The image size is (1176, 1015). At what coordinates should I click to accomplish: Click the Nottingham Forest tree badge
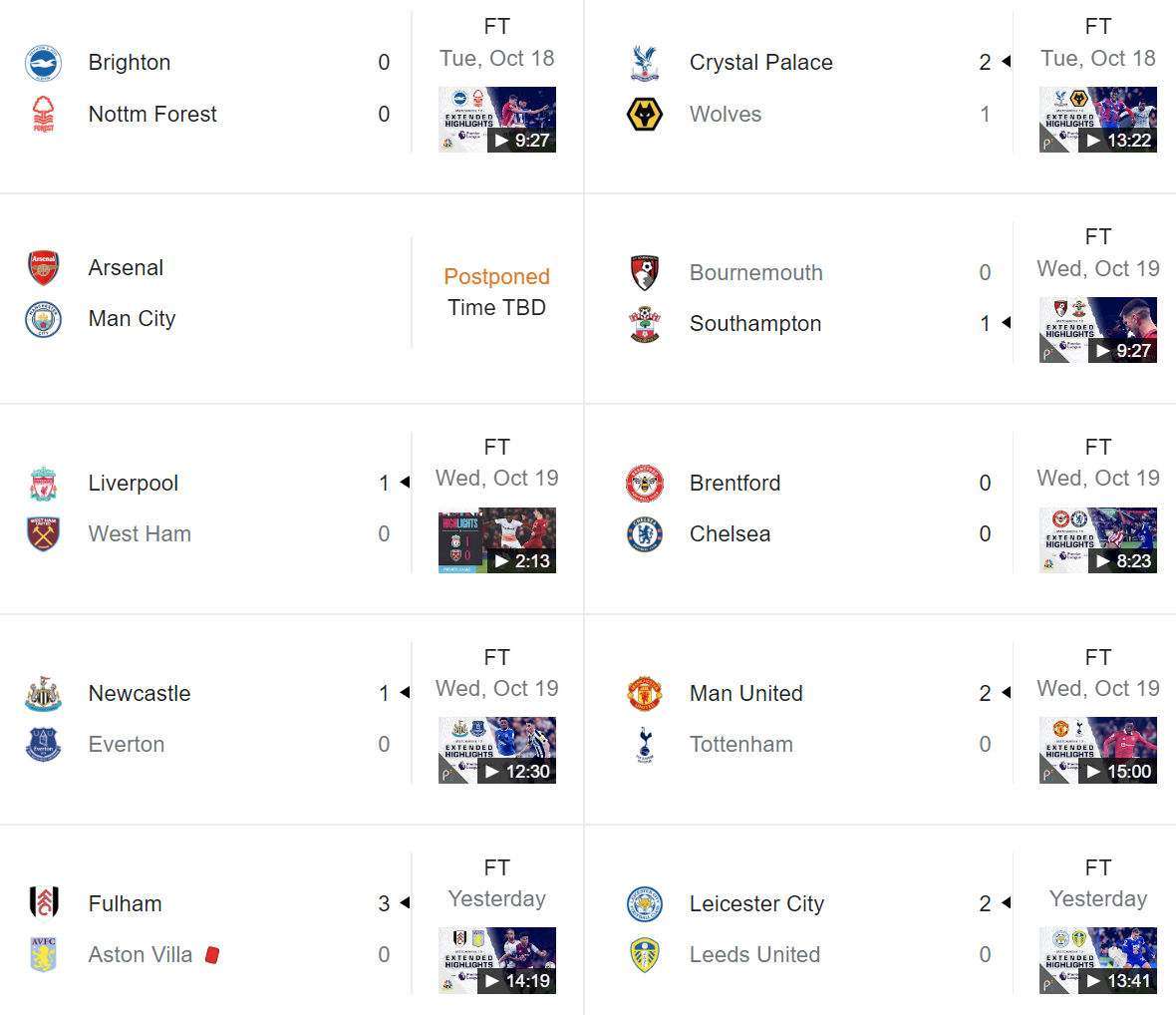tap(42, 114)
